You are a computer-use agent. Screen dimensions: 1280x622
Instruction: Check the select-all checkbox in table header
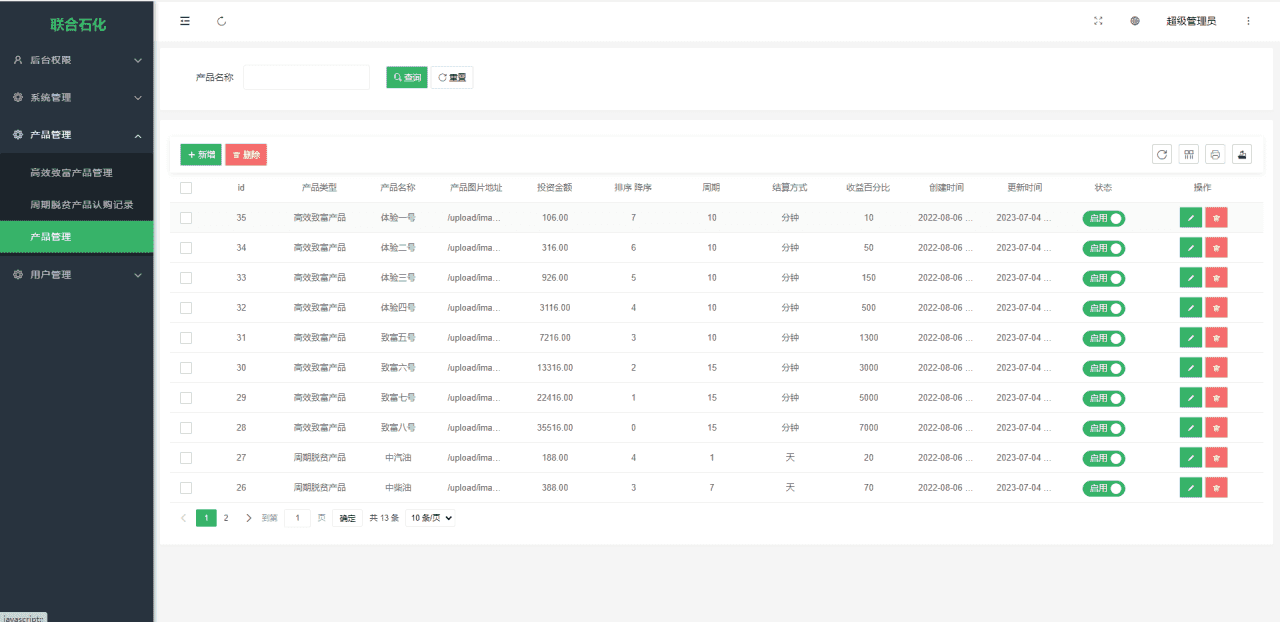click(186, 188)
